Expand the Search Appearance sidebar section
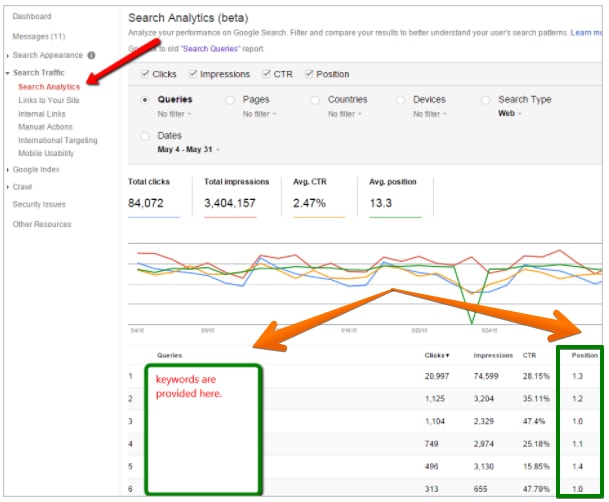The width and height of the screenshot is (609, 502). (8, 55)
